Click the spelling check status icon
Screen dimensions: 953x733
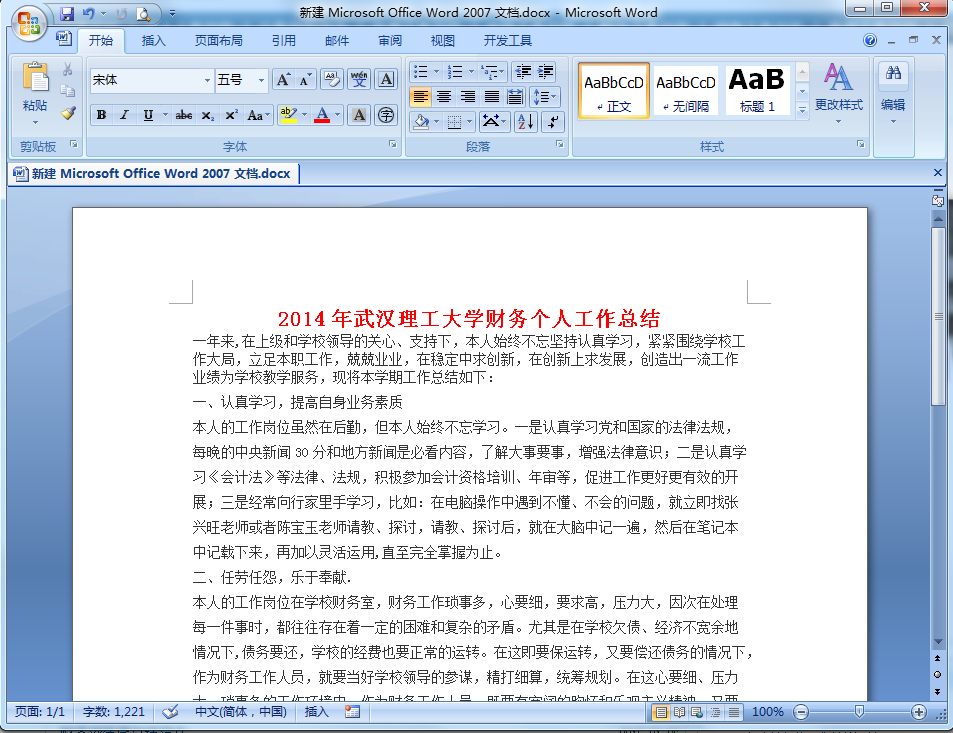tap(170, 712)
